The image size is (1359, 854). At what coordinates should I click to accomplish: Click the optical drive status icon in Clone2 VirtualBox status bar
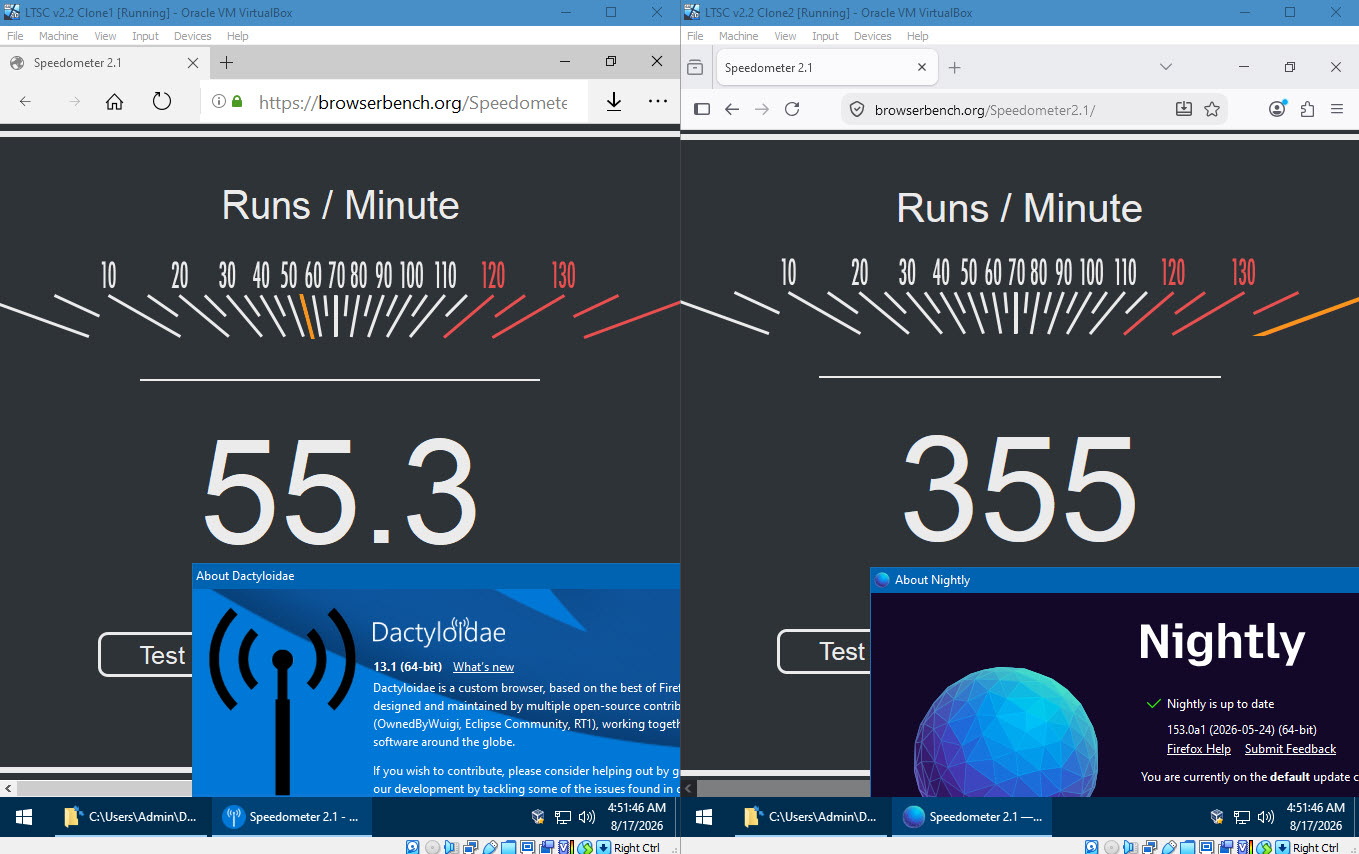point(1112,847)
